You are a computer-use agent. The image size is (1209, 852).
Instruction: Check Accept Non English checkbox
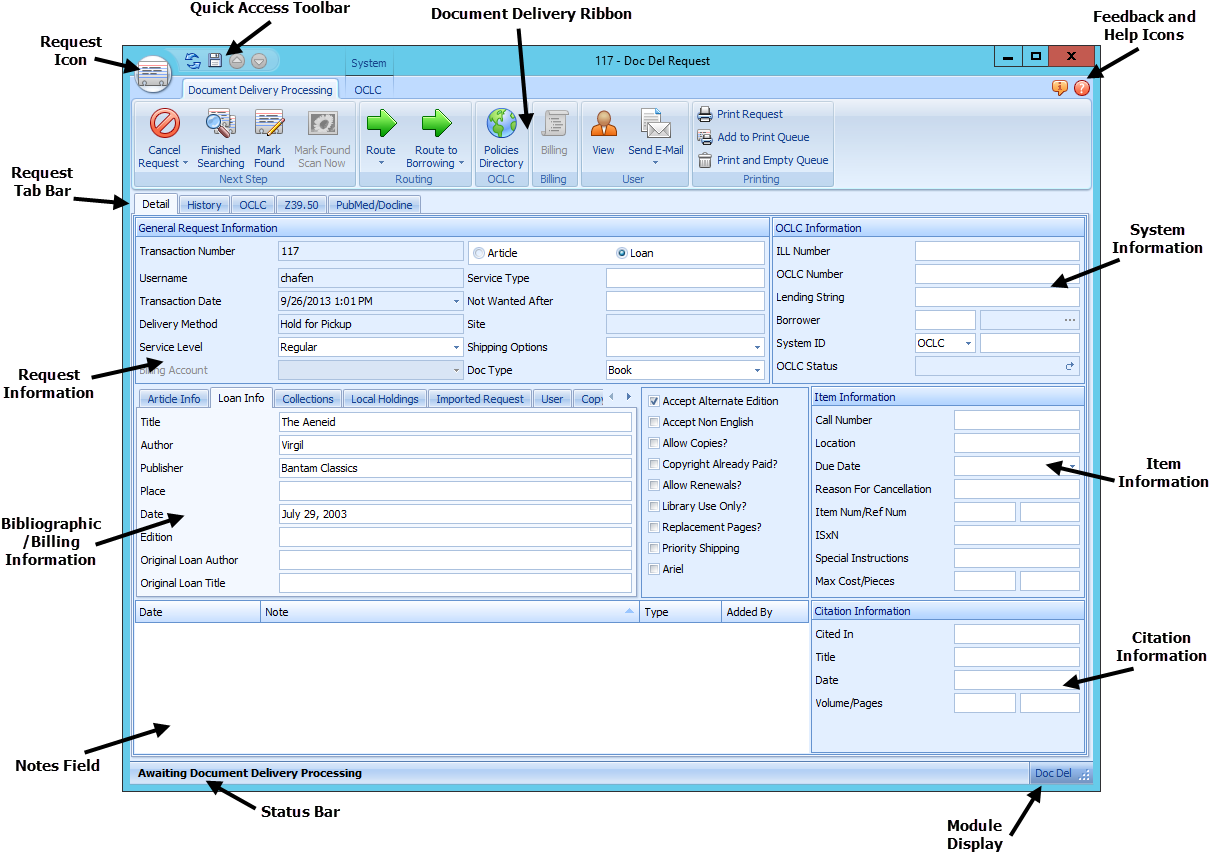(654, 422)
